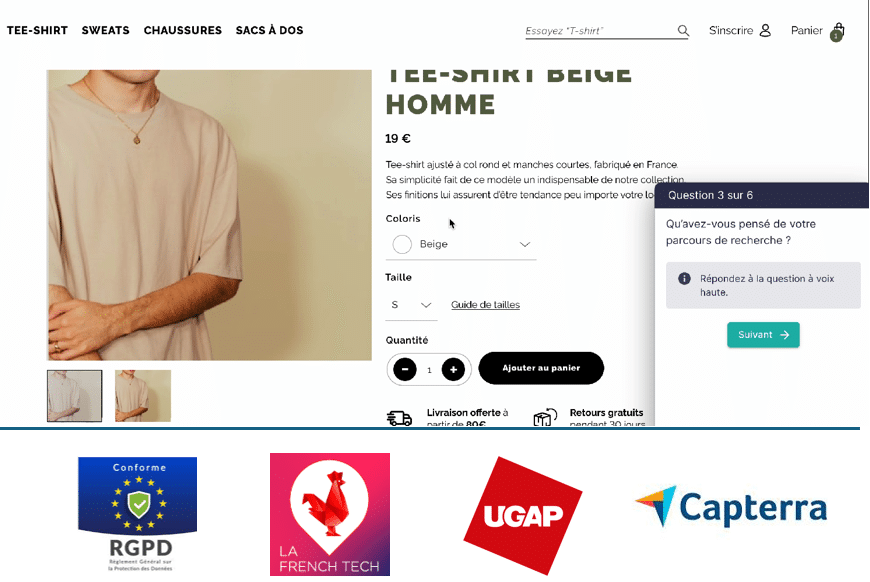Viewport: 870px width, 582px height.
Task: Add product with Ajouter au panier
Action: coord(541,368)
